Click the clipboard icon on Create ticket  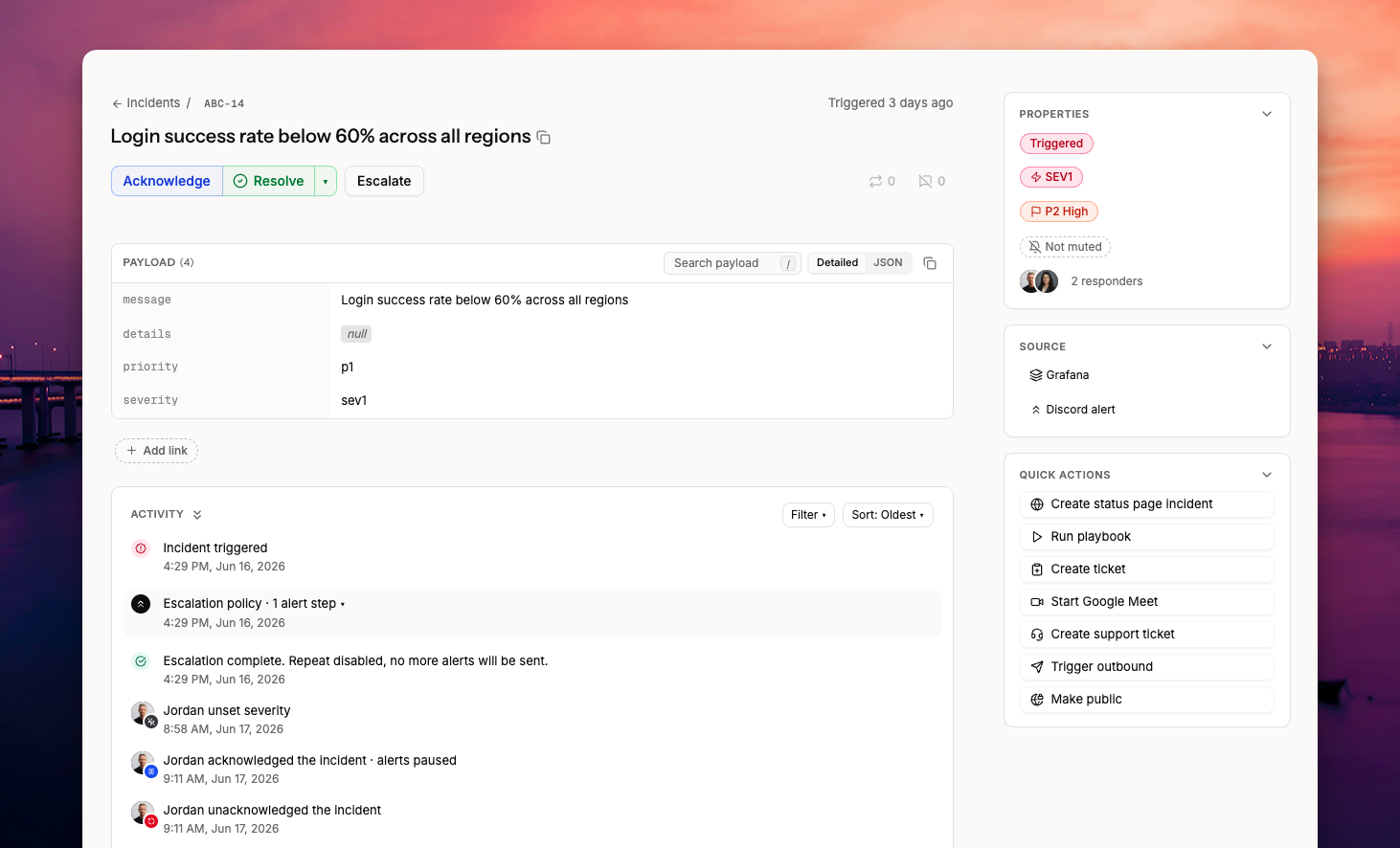(x=1037, y=569)
